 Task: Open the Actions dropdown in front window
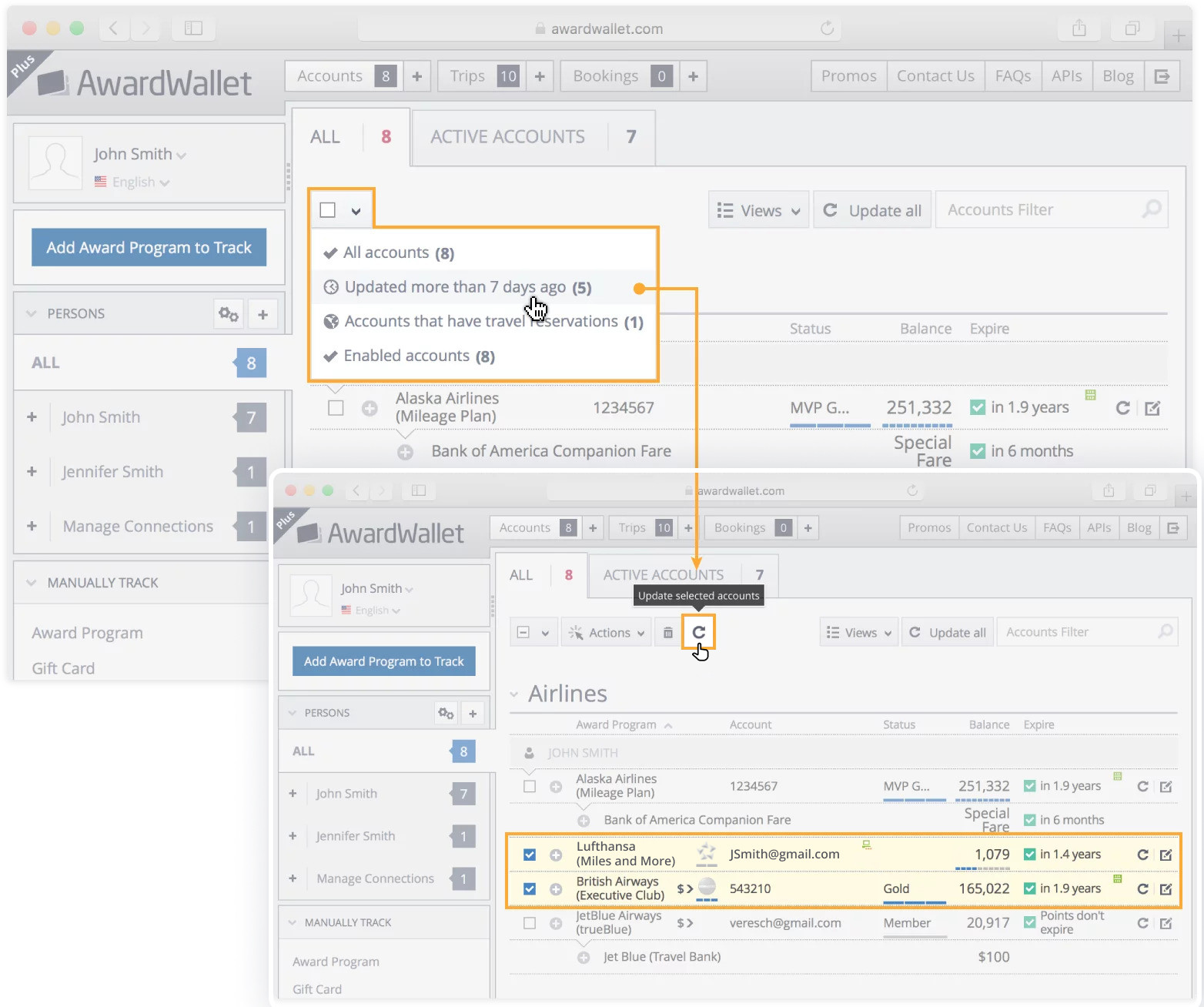pos(607,633)
